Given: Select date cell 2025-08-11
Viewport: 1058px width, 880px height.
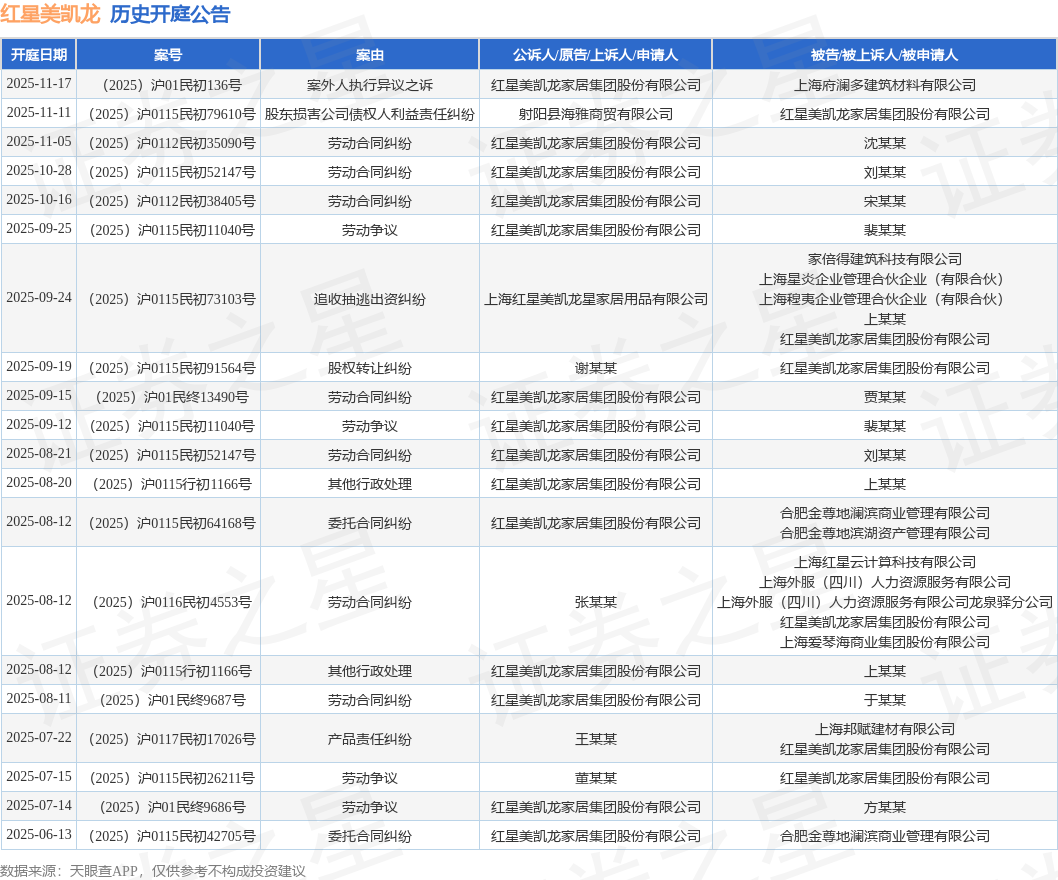Looking at the screenshot, I should (x=38, y=698).
